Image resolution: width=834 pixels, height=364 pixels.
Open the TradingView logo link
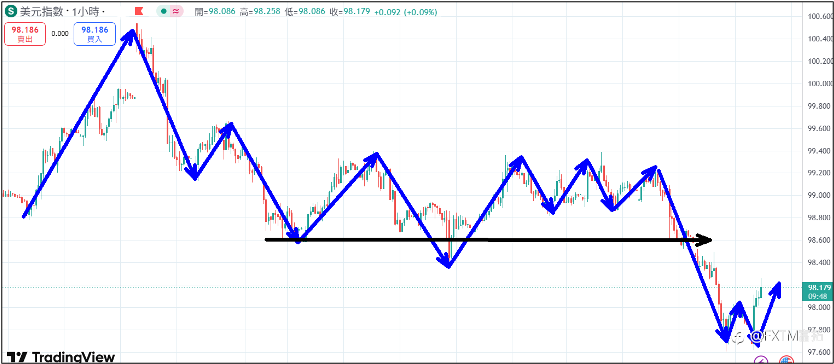(61, 357)
